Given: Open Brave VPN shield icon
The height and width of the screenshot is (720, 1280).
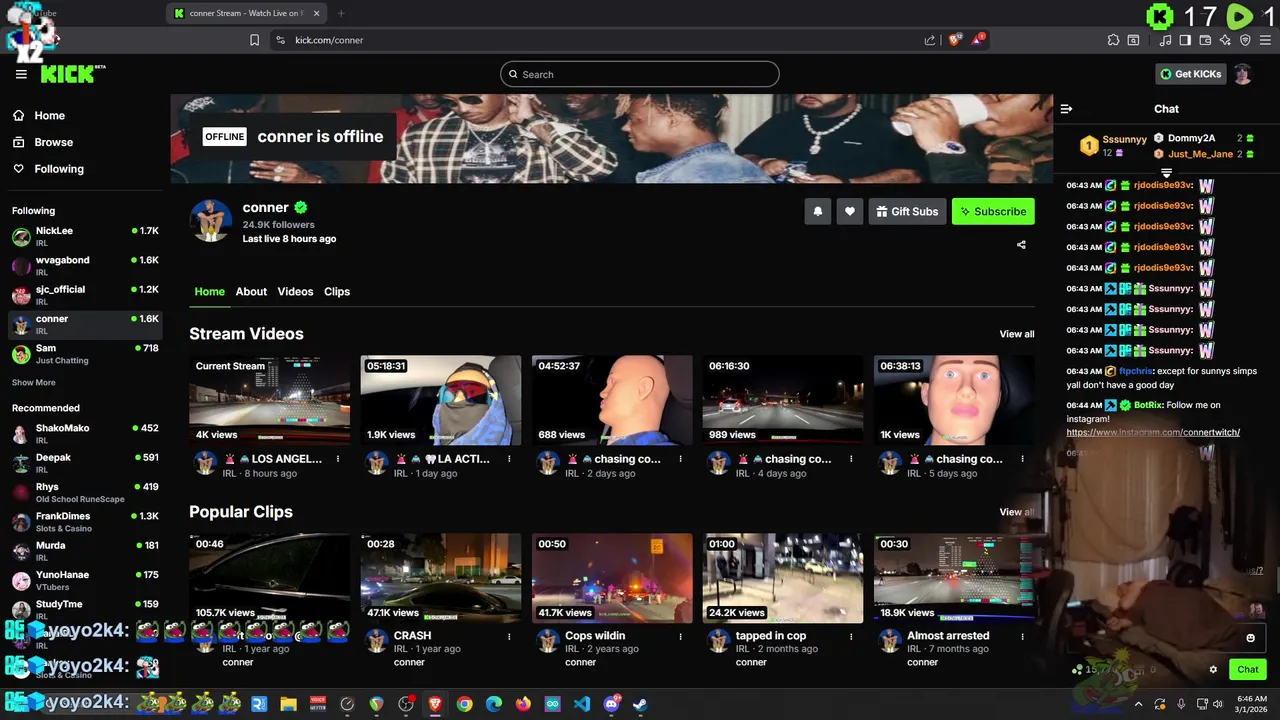Looking at the screenshot, I should pyautogui.click(x=1245, y=40).
